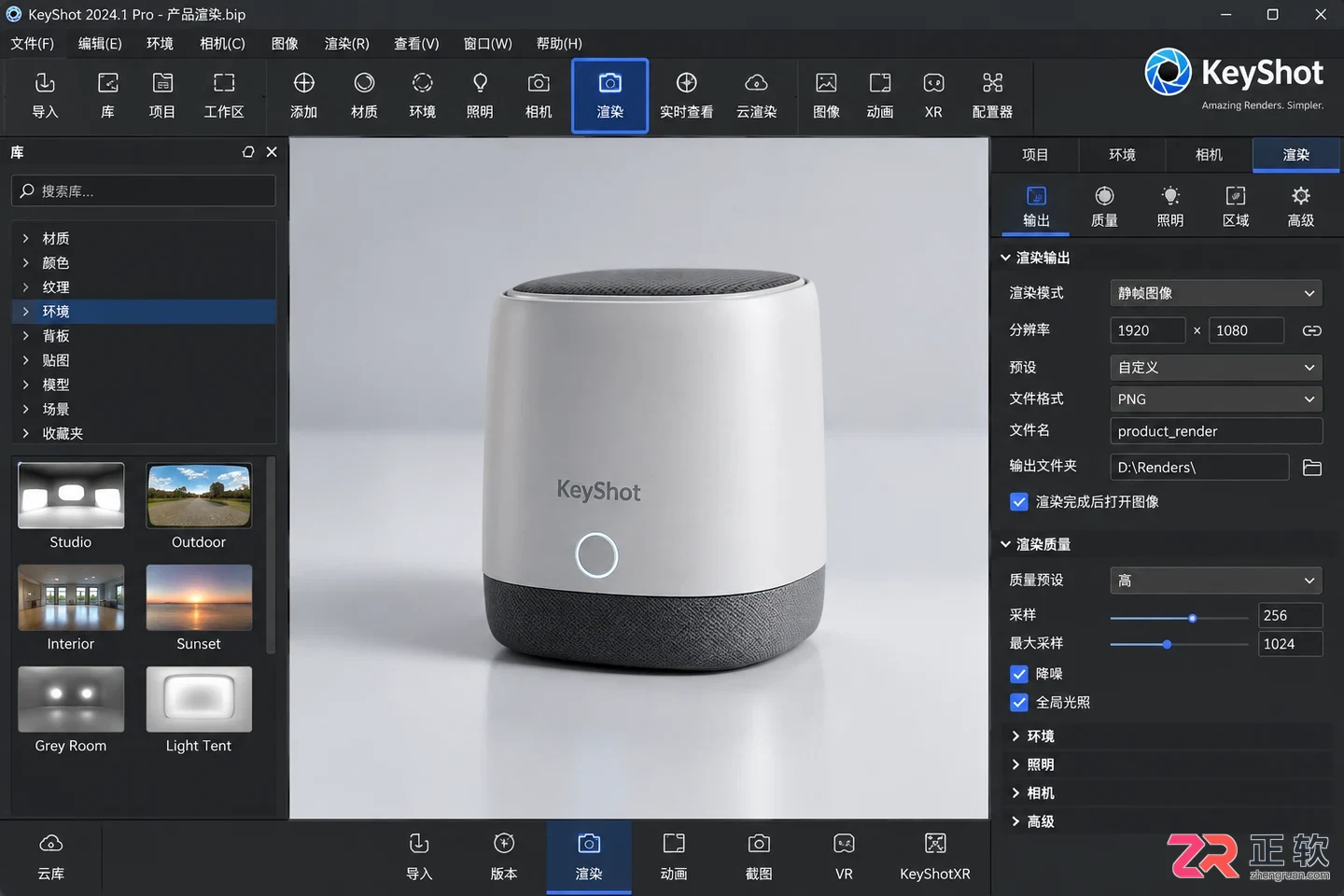Viewport: 1344px width, 896px height.
Task: Expand the 高级 section at panel bottom
Action: click(1015, 821)
